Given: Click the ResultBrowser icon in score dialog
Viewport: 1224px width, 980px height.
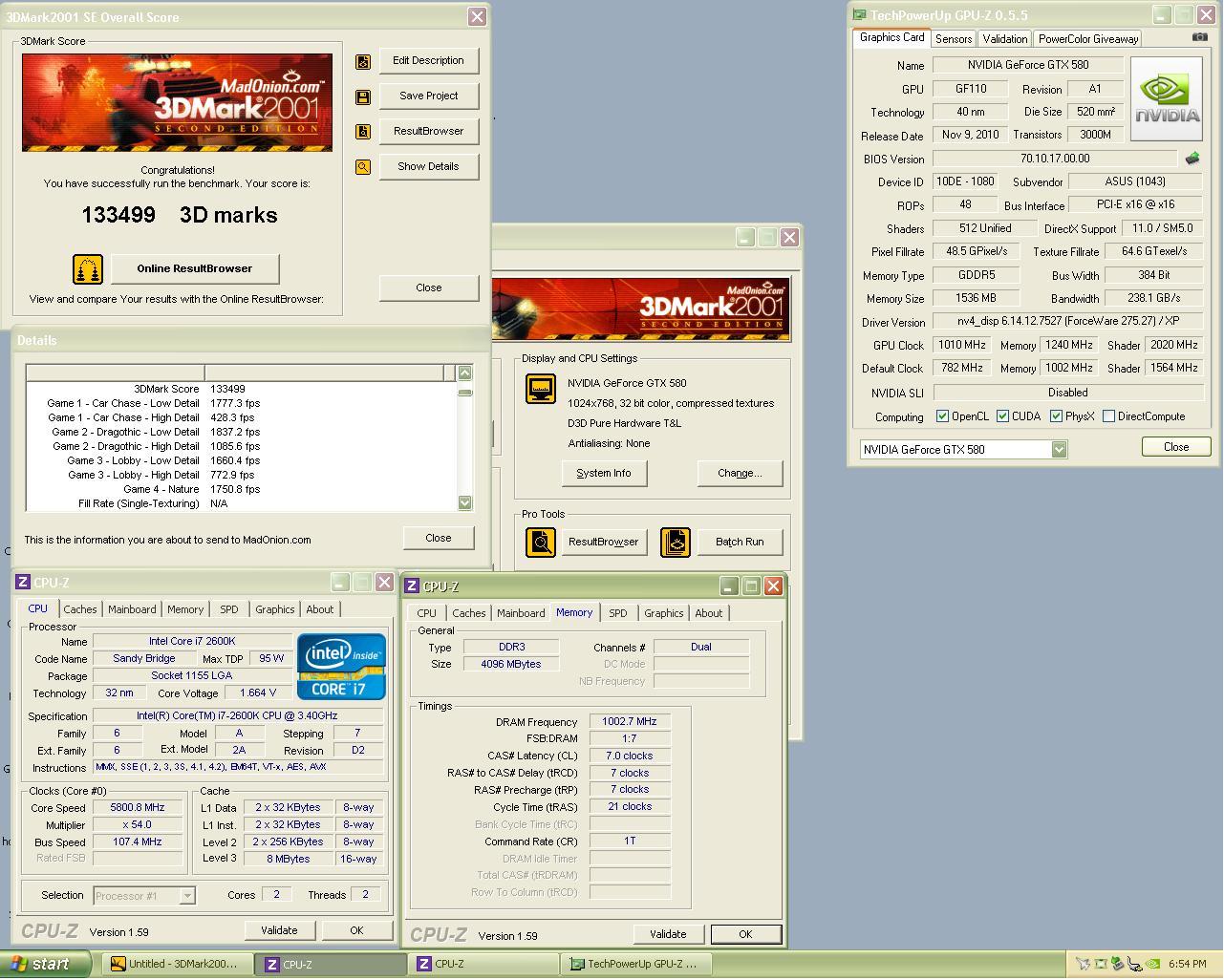Looking at the screenshot, I should point(363,132).
